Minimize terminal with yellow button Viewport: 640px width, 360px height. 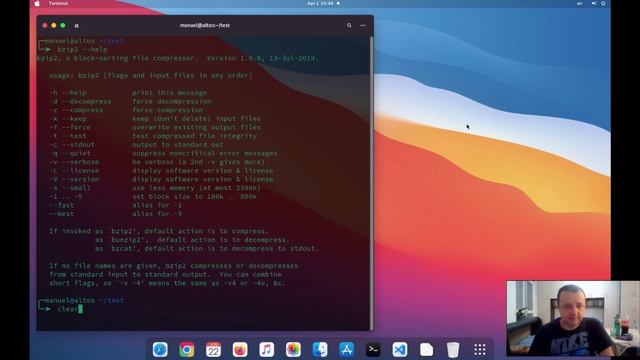(54, 25)
